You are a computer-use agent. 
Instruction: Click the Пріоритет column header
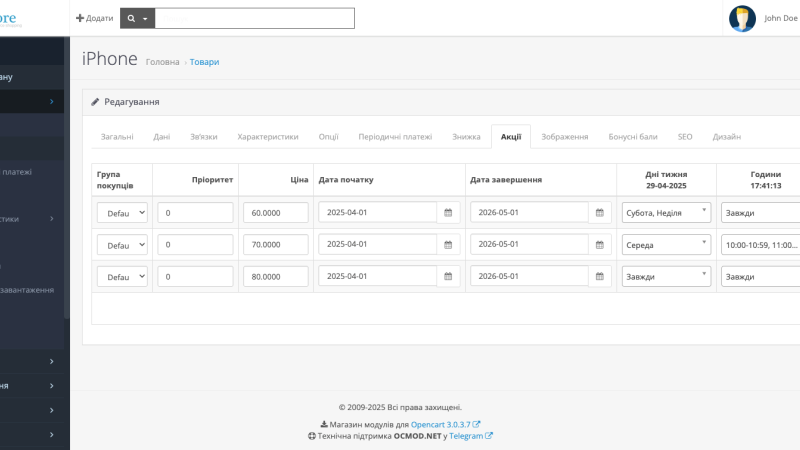click(x=212, y=180)
